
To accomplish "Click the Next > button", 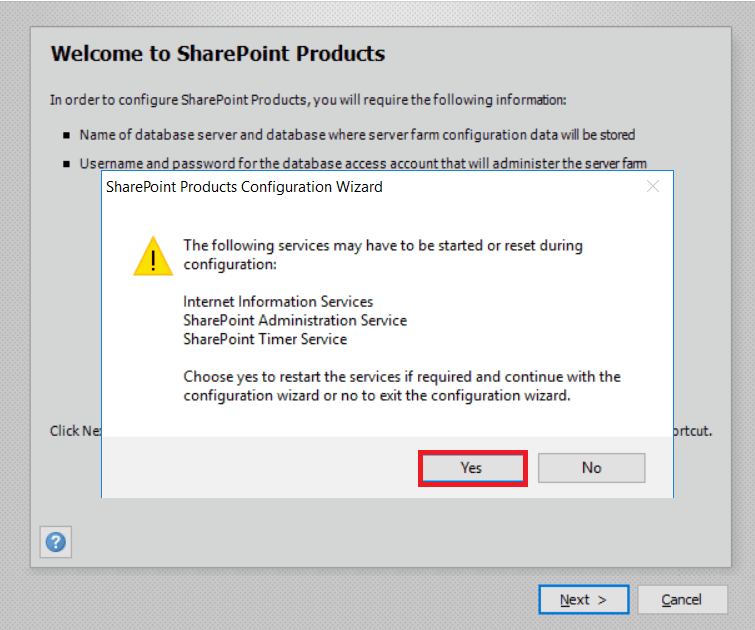I will tap(584, 600).
